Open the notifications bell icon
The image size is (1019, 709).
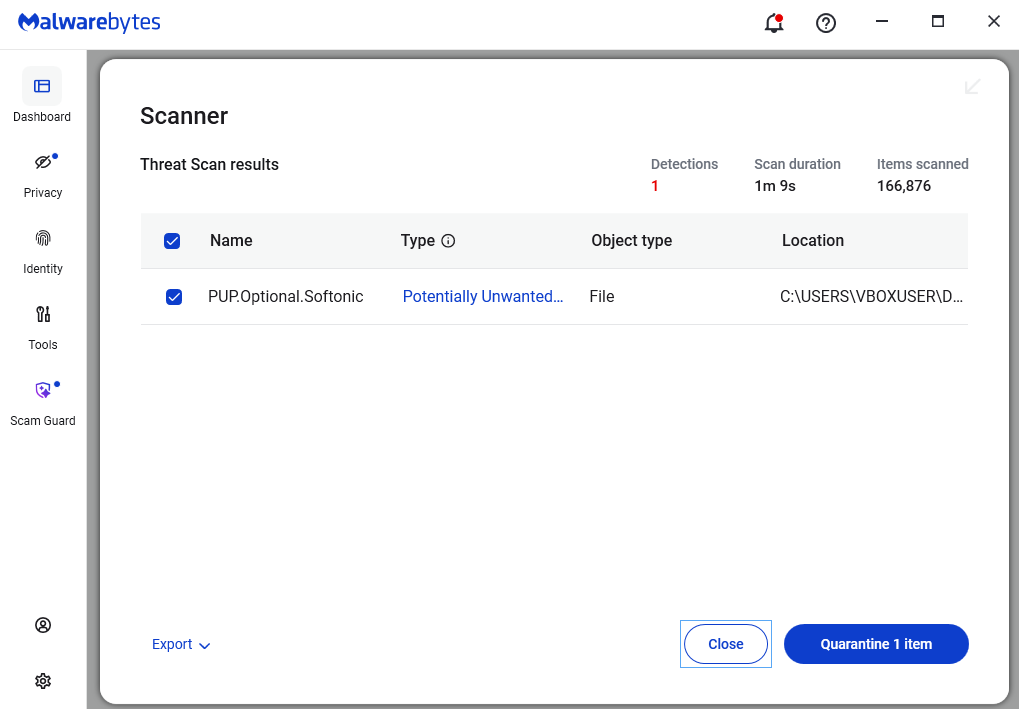tap(773, 23)
